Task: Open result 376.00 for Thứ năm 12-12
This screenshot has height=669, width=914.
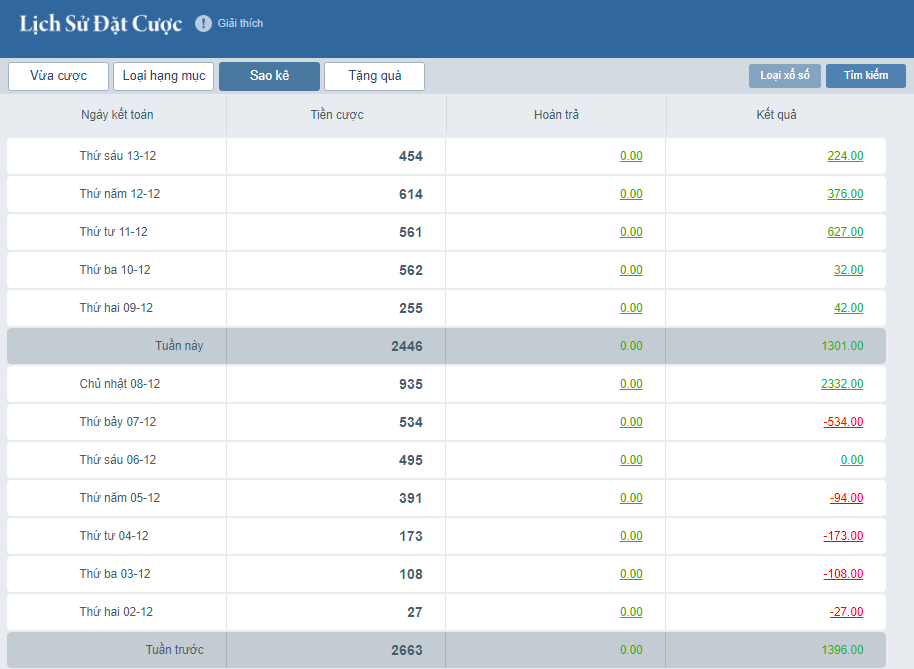Action: tap(845, 194)
